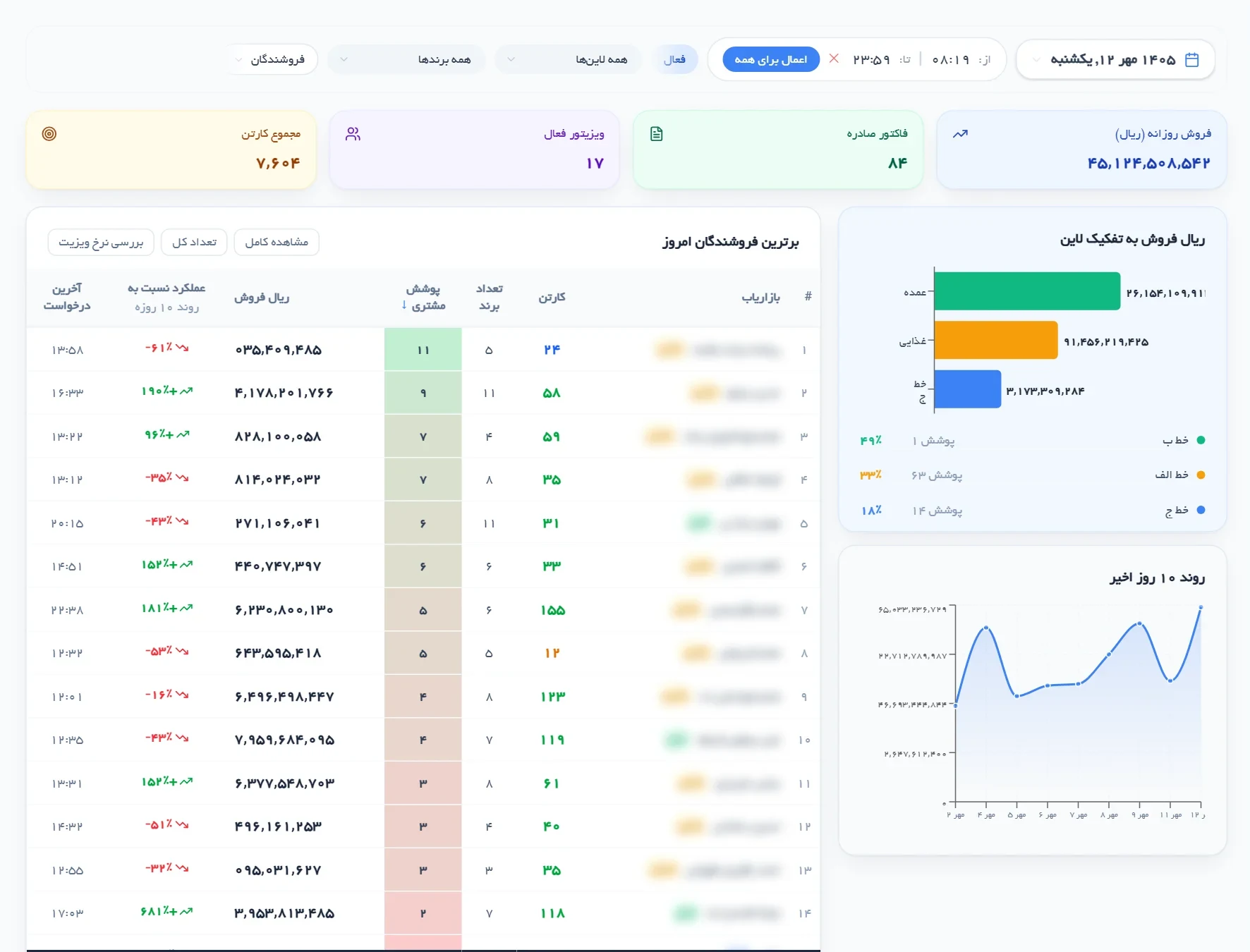Click the blue خط ج bar in the chart
The height and width of the screenshot is (952, 1250).
point(968,389)
